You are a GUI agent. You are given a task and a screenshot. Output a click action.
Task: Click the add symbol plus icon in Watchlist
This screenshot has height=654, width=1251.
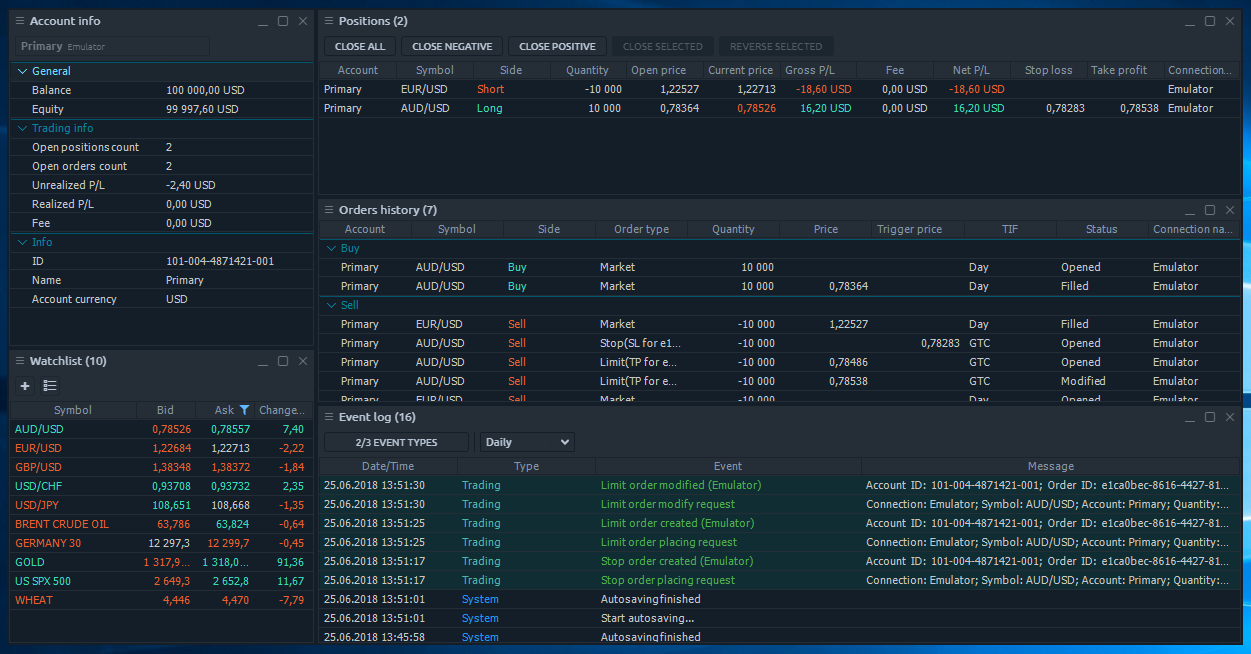25,386
